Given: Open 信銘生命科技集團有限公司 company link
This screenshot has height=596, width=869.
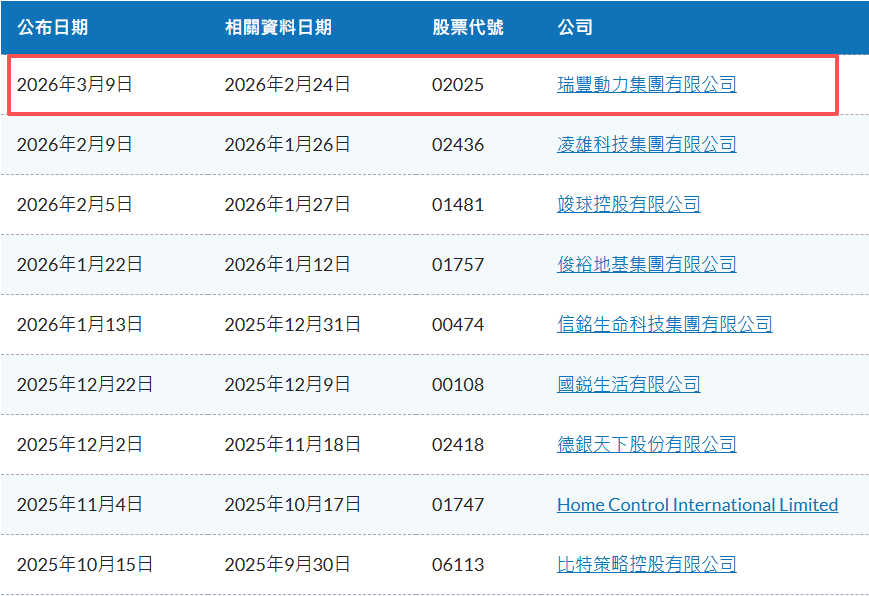Looking at the screenshot, I should click(x=664, y=324).
